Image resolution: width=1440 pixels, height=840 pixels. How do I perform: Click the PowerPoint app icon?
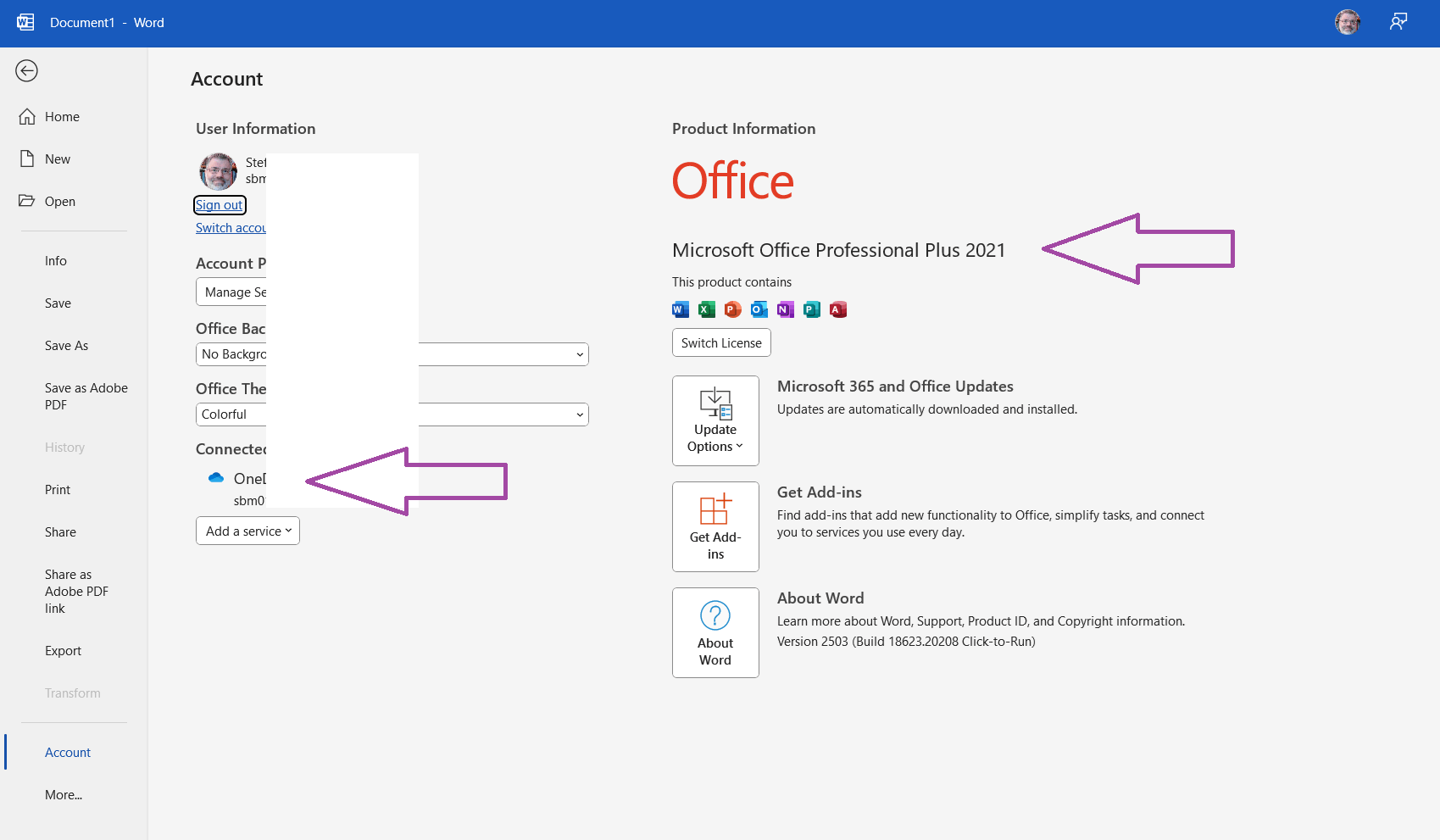tap(733, 309)
